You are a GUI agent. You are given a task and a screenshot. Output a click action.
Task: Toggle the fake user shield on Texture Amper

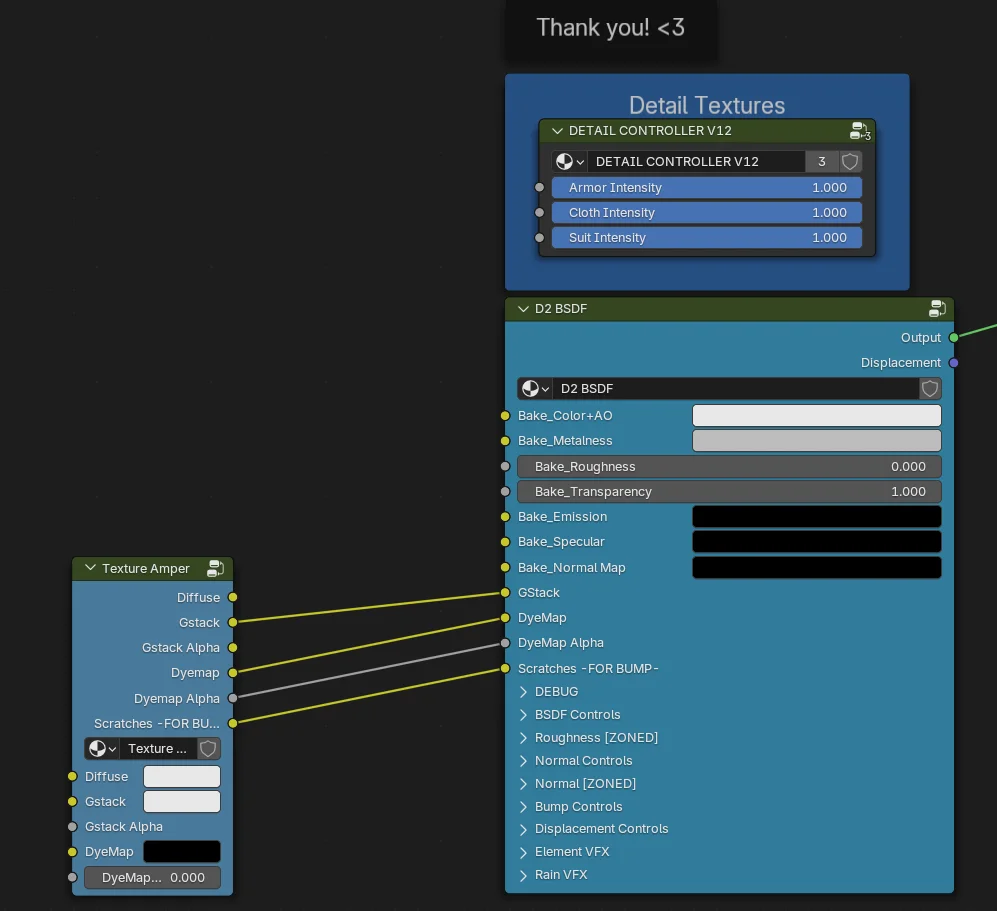[207, 748]
